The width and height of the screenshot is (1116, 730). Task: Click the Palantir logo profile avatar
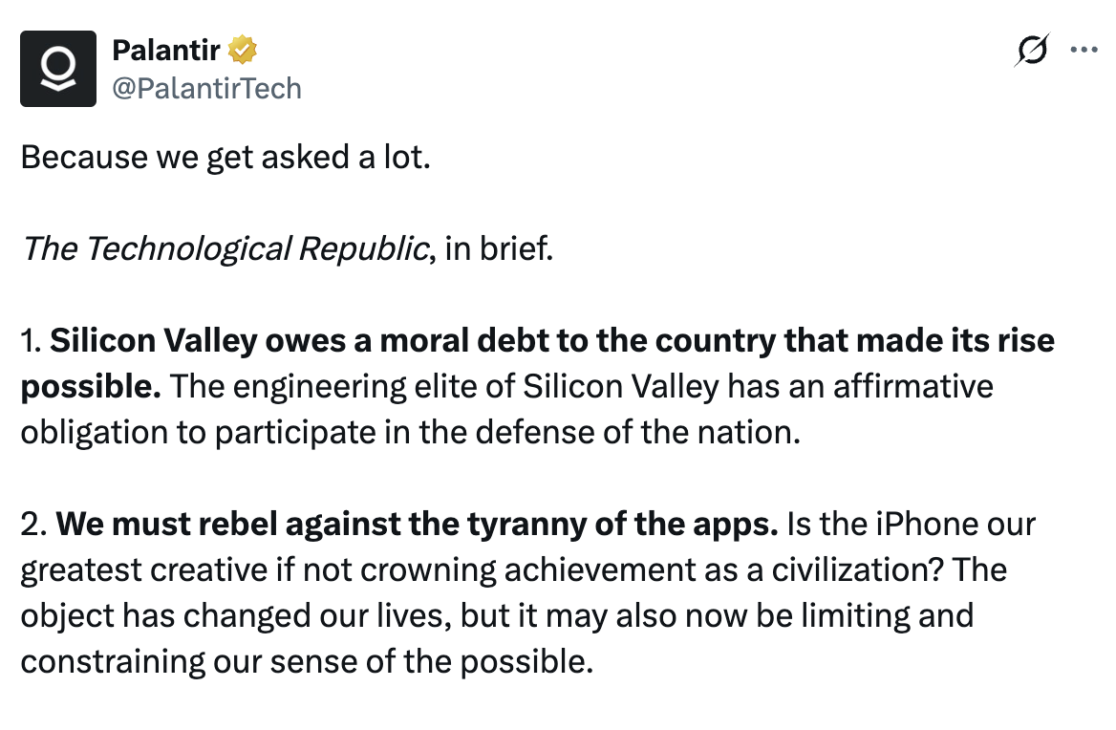[x=58, y=68]
